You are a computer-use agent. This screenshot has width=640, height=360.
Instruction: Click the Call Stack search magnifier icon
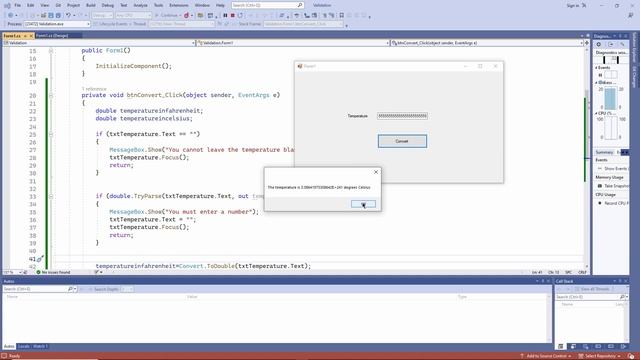pos(622,297)
